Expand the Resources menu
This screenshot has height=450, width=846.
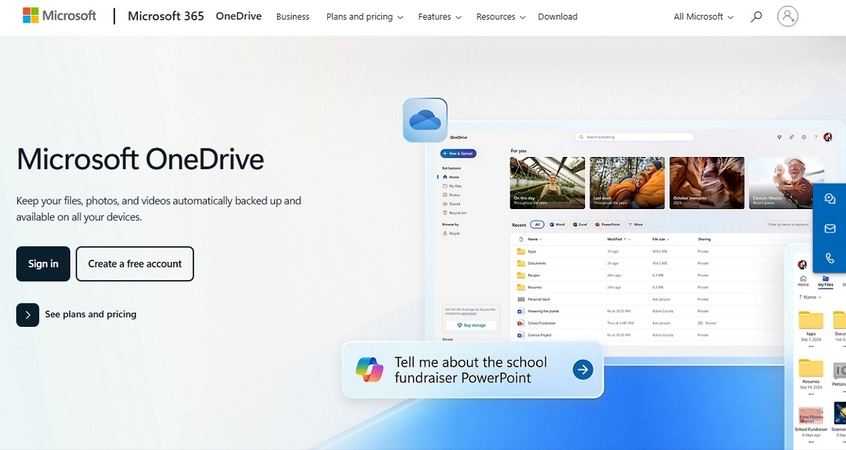(x=501, y=17)
